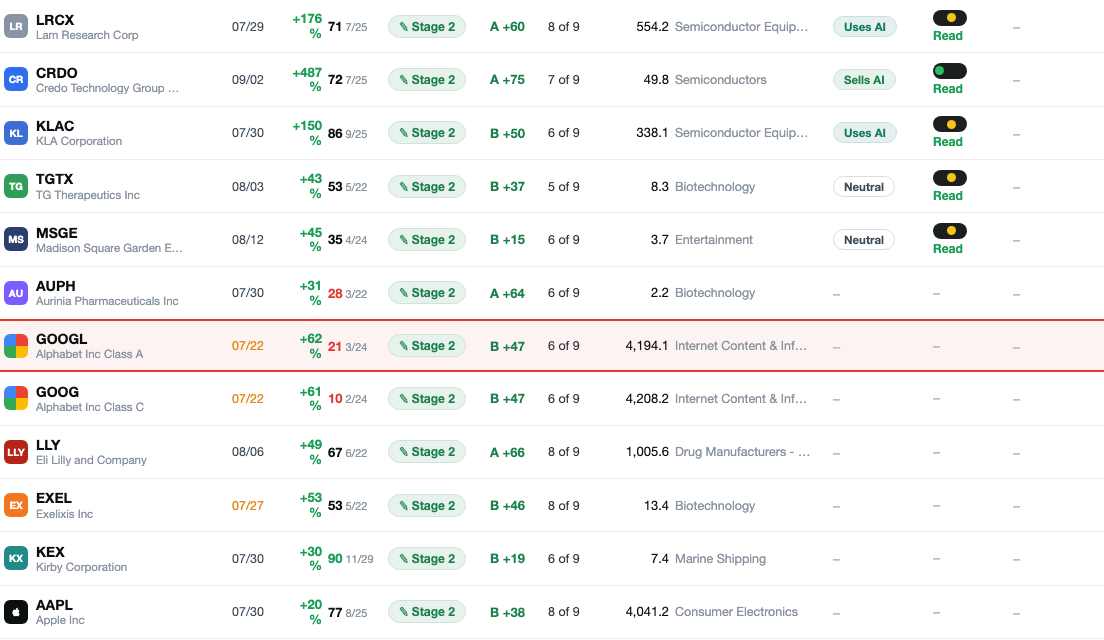Open the LLY red logo icon
Viewport: 1104px width, 640px height.
pos(15,452)
